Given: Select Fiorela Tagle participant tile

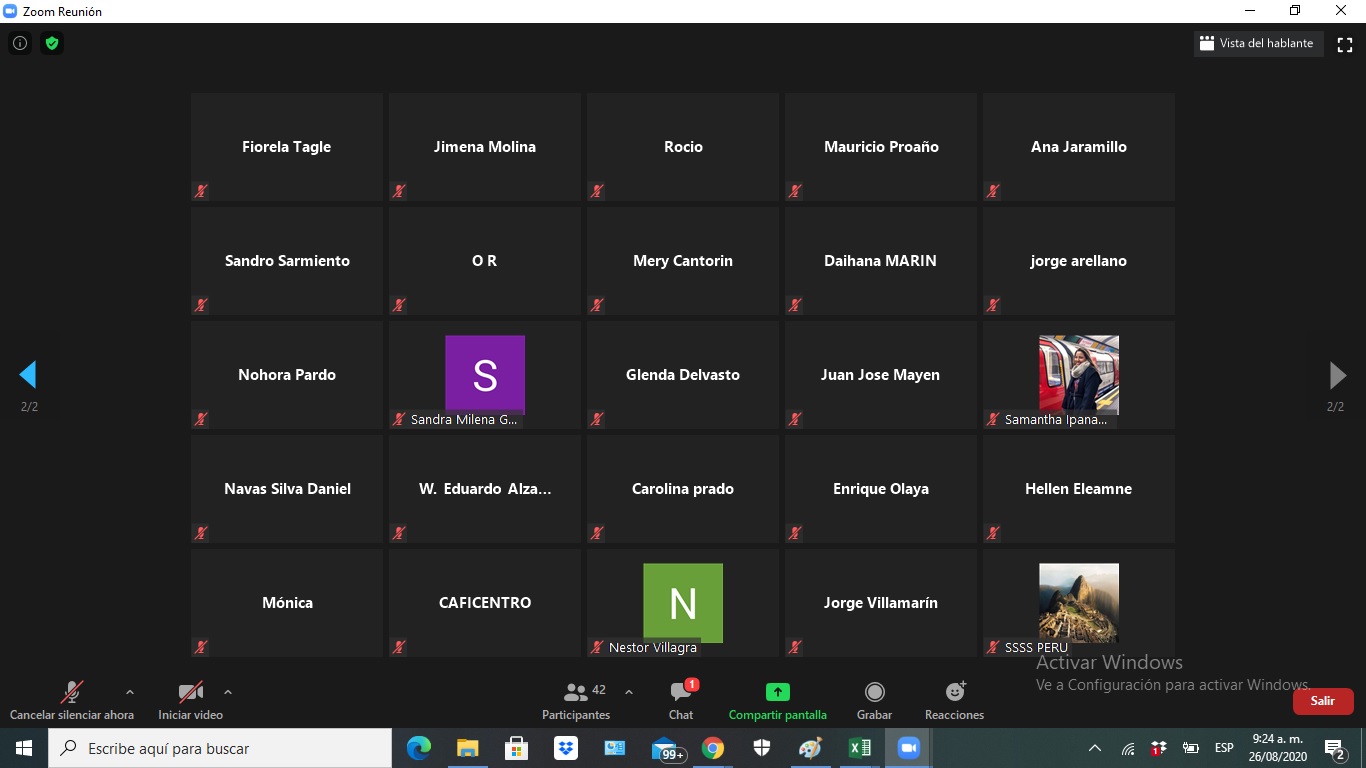Looking at the screenshot, I should tap(287, 147).
